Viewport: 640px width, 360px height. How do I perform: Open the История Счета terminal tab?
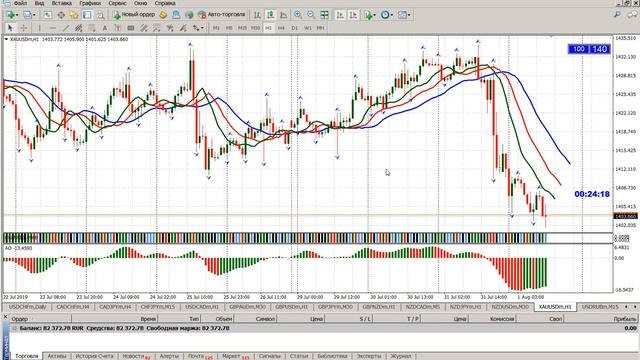pyautogui.click(x=94, y=356)
